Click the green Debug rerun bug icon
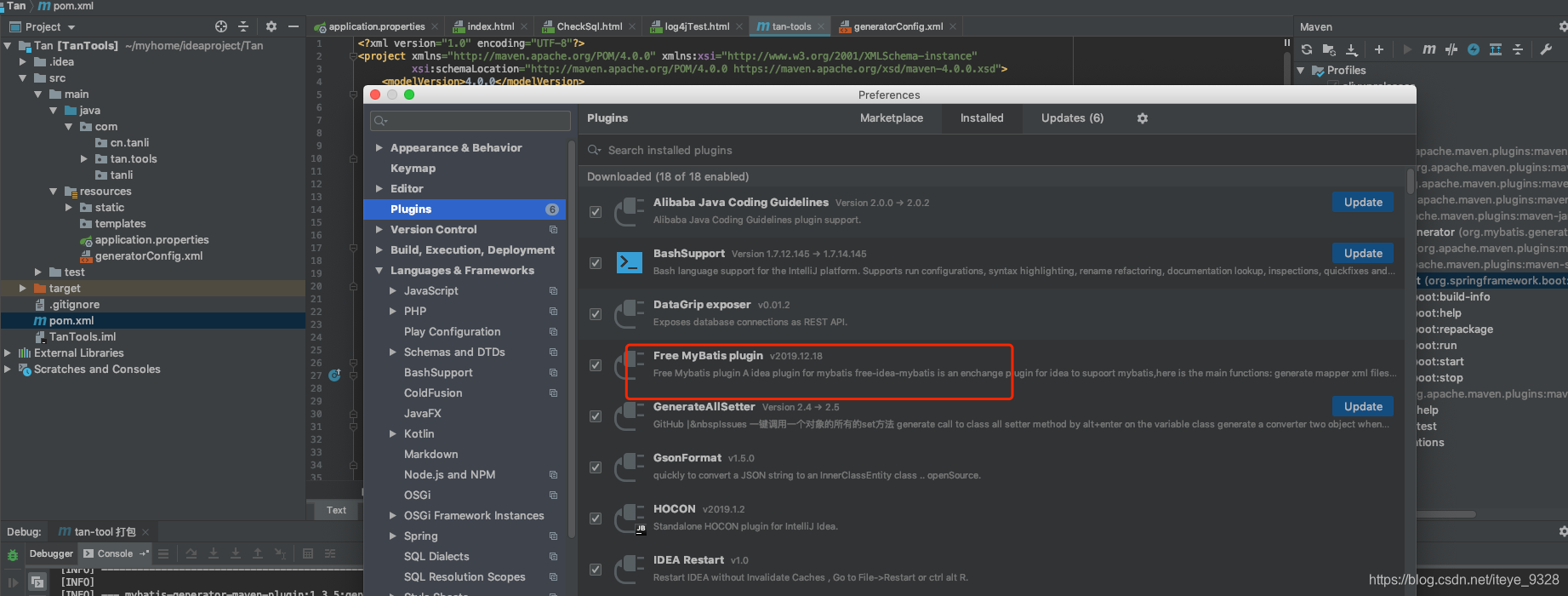The width and height of the screenshot is (1568, 596). coord(13,555)
